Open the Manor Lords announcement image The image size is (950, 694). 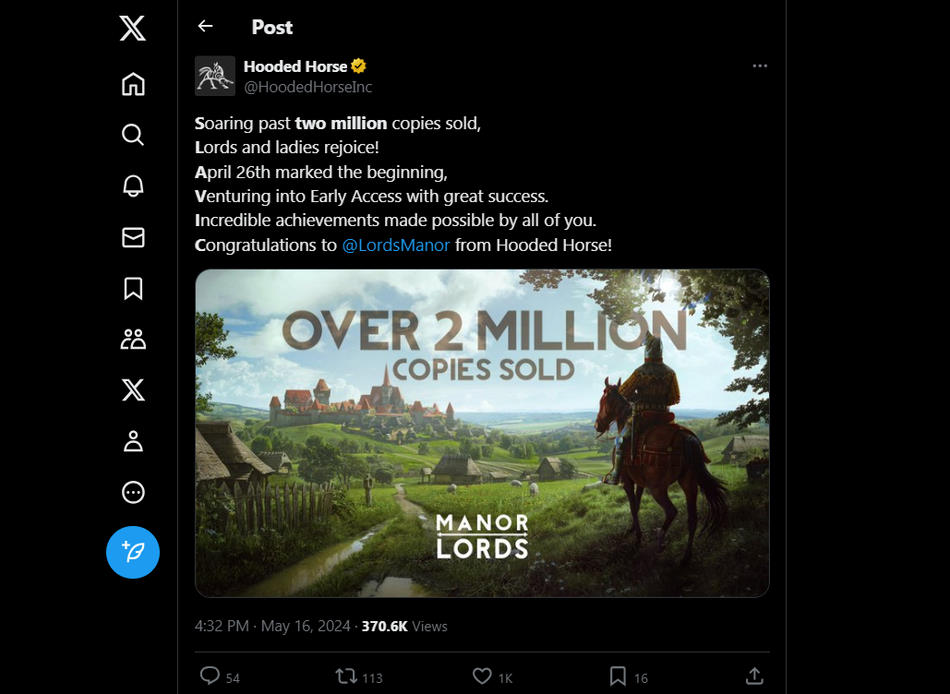pos(482,432)
